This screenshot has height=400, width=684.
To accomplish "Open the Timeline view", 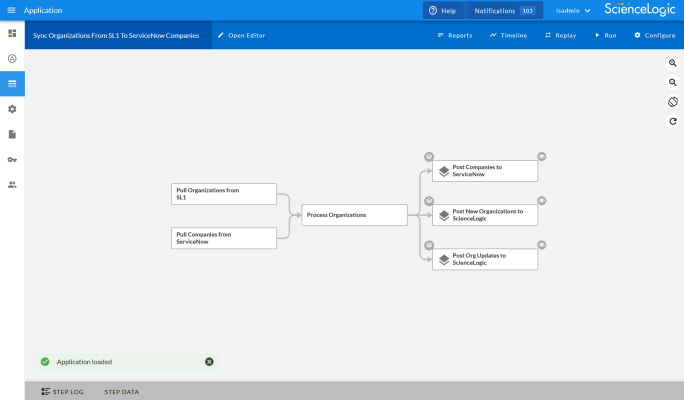I will [508, 35].
